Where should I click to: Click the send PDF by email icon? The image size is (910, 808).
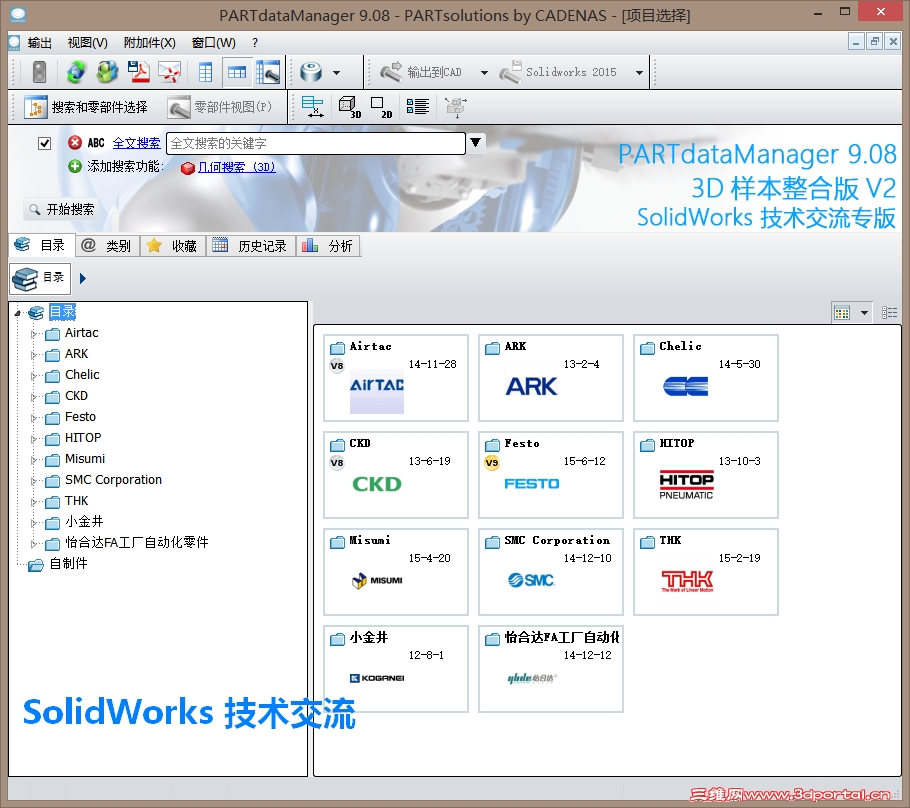[170, 72]
